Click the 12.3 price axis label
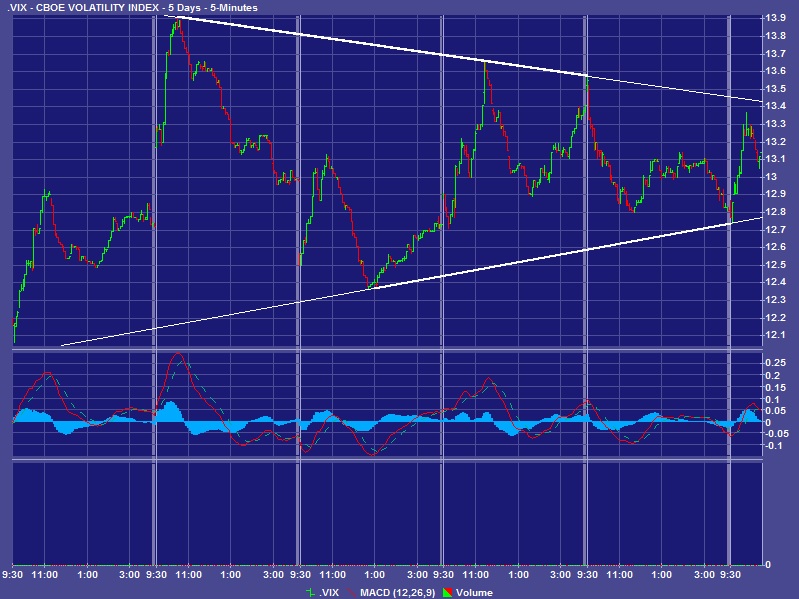Image resolution: width=799 pixels, height=599 pixels. tap(775, 300)
